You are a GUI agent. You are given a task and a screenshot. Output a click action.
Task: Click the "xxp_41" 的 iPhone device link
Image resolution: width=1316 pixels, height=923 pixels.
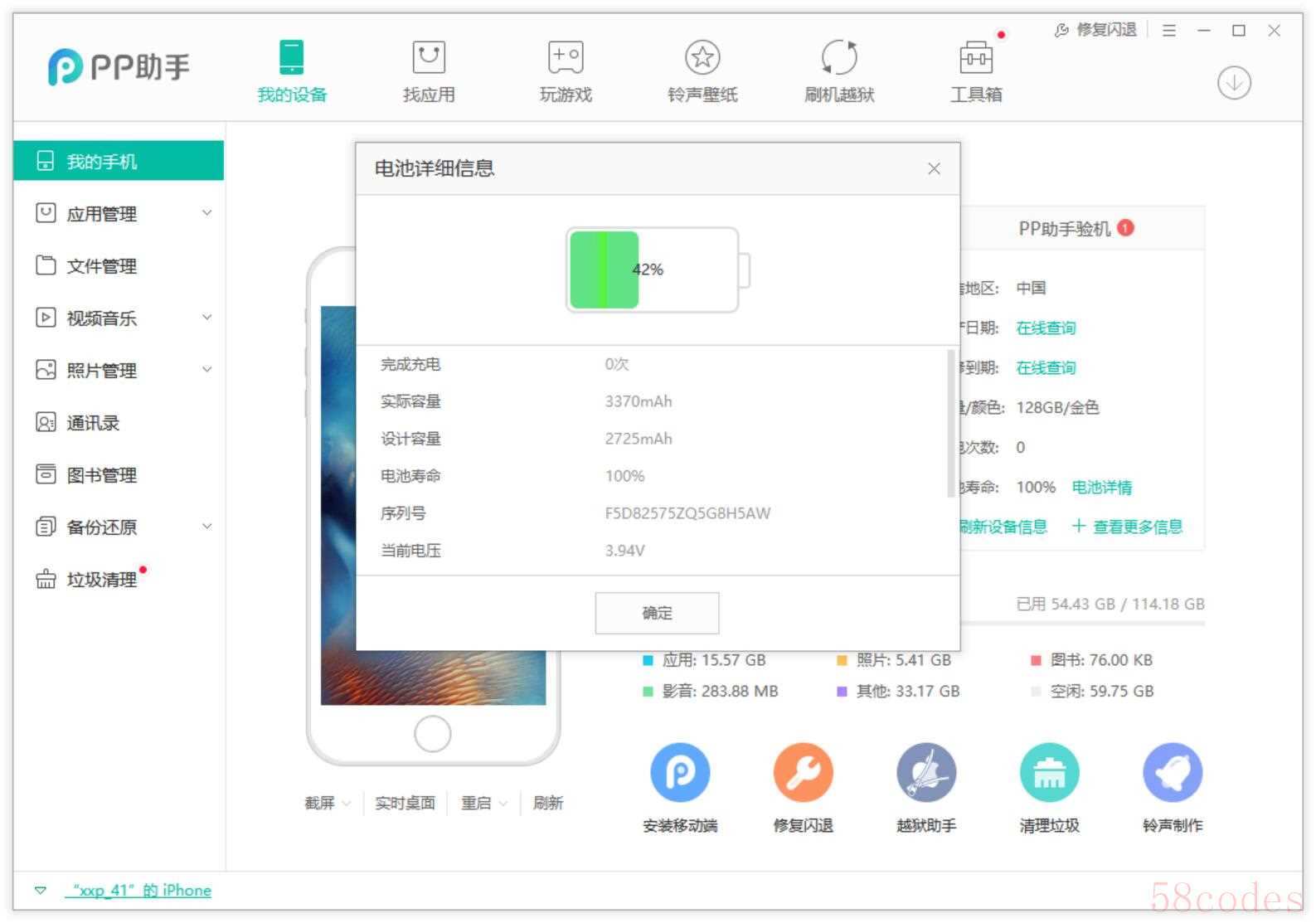click(138, 890)
